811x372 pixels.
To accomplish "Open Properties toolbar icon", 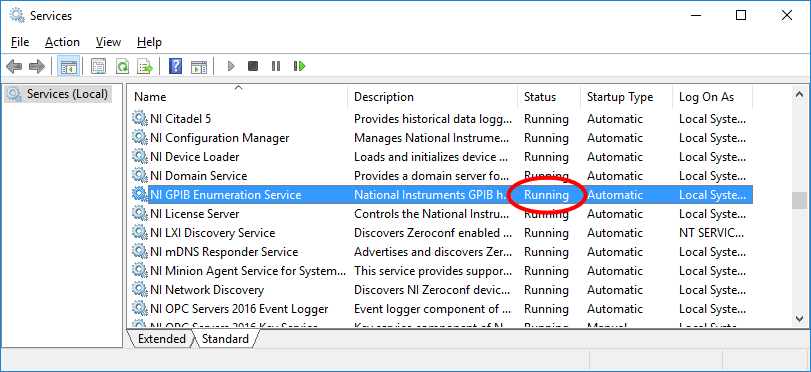I will [98, 66].
